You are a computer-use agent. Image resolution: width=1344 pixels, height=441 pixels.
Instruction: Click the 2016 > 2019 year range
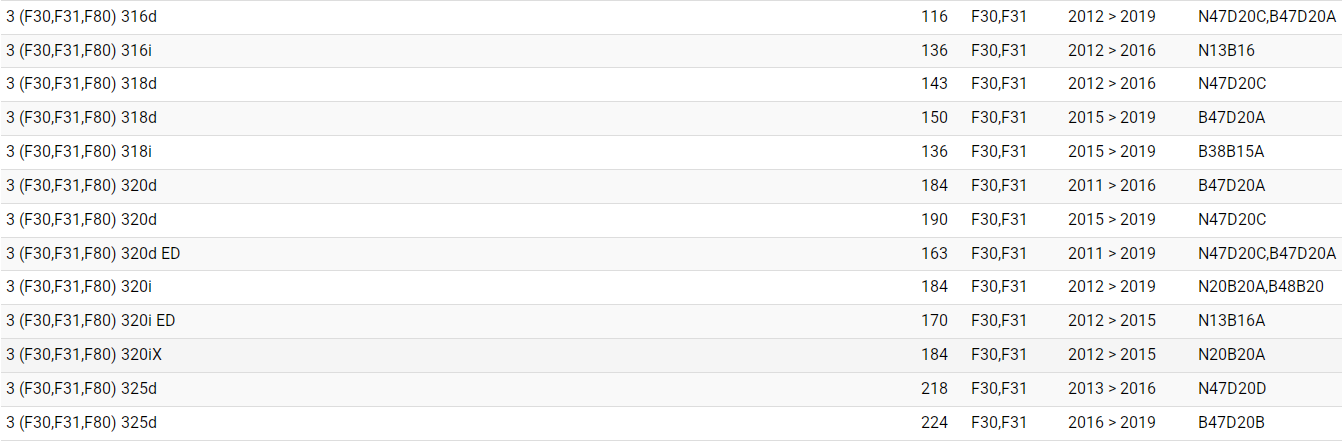coord(1111,422)
